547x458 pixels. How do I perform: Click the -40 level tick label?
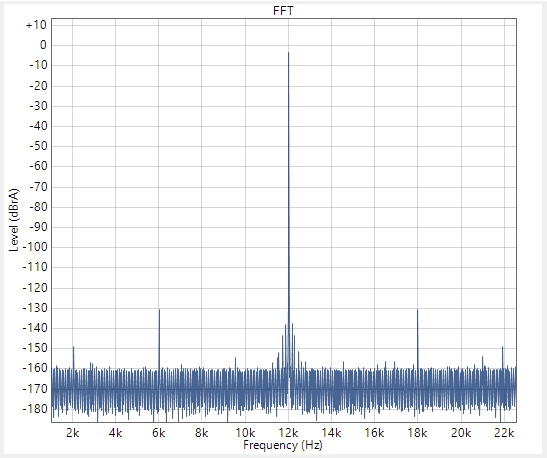tap(38, 126)
